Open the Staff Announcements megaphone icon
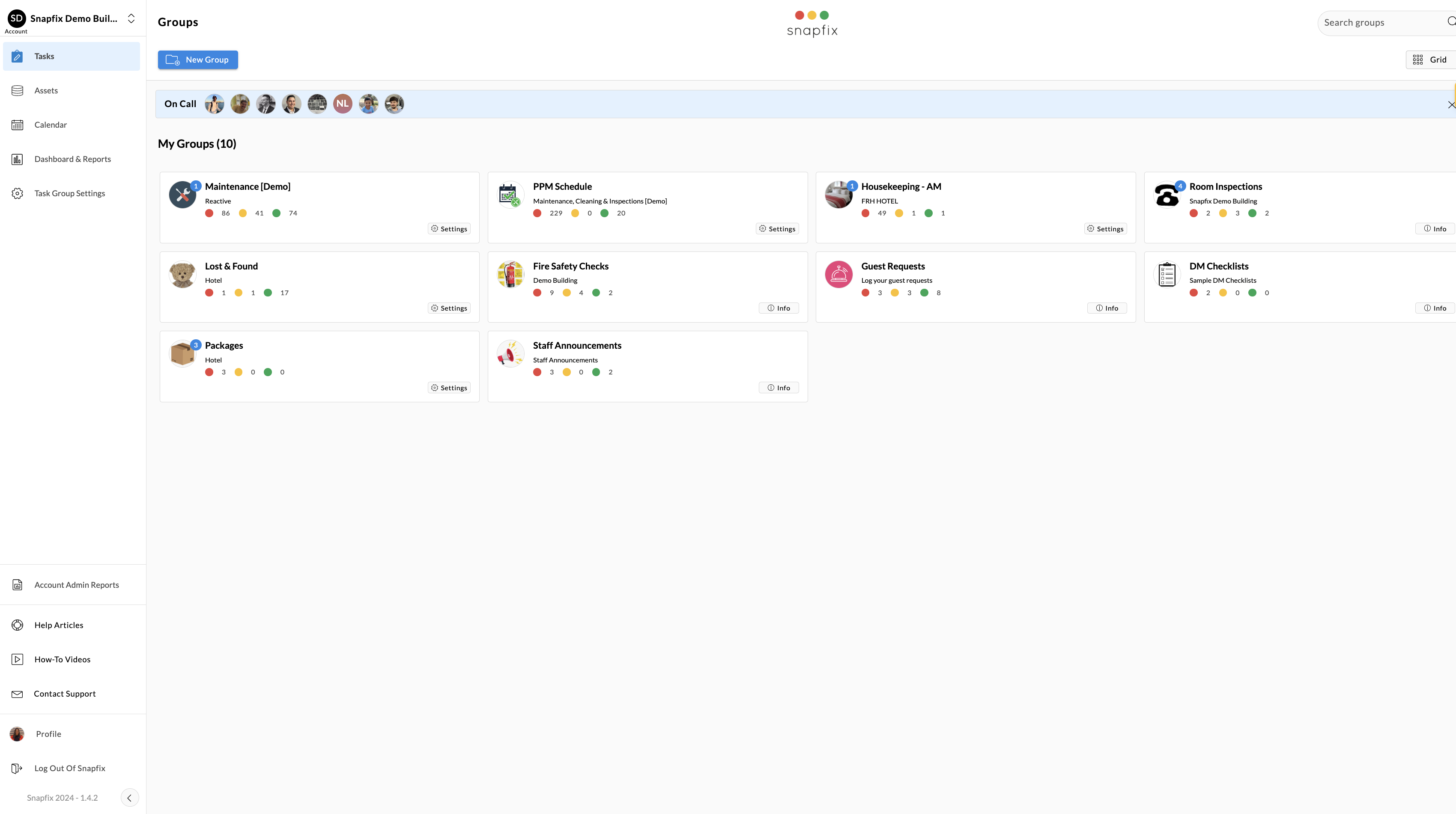The height and width of the screenshot is (814, 1456). [x=510, y=354]
